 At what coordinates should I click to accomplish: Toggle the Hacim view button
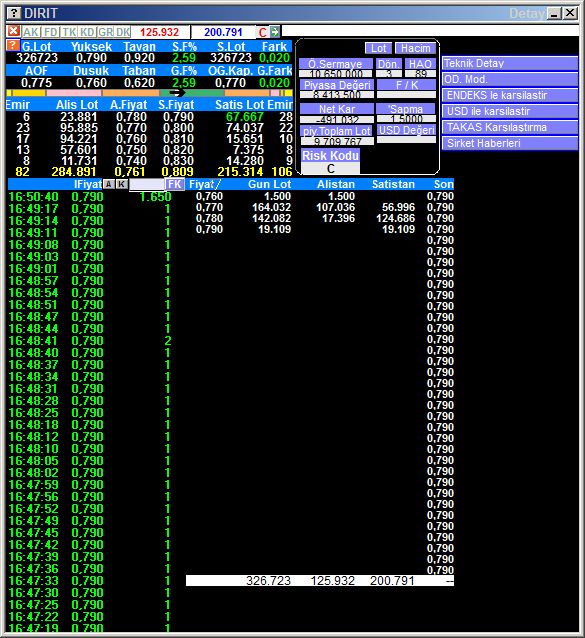coord(415,48)
